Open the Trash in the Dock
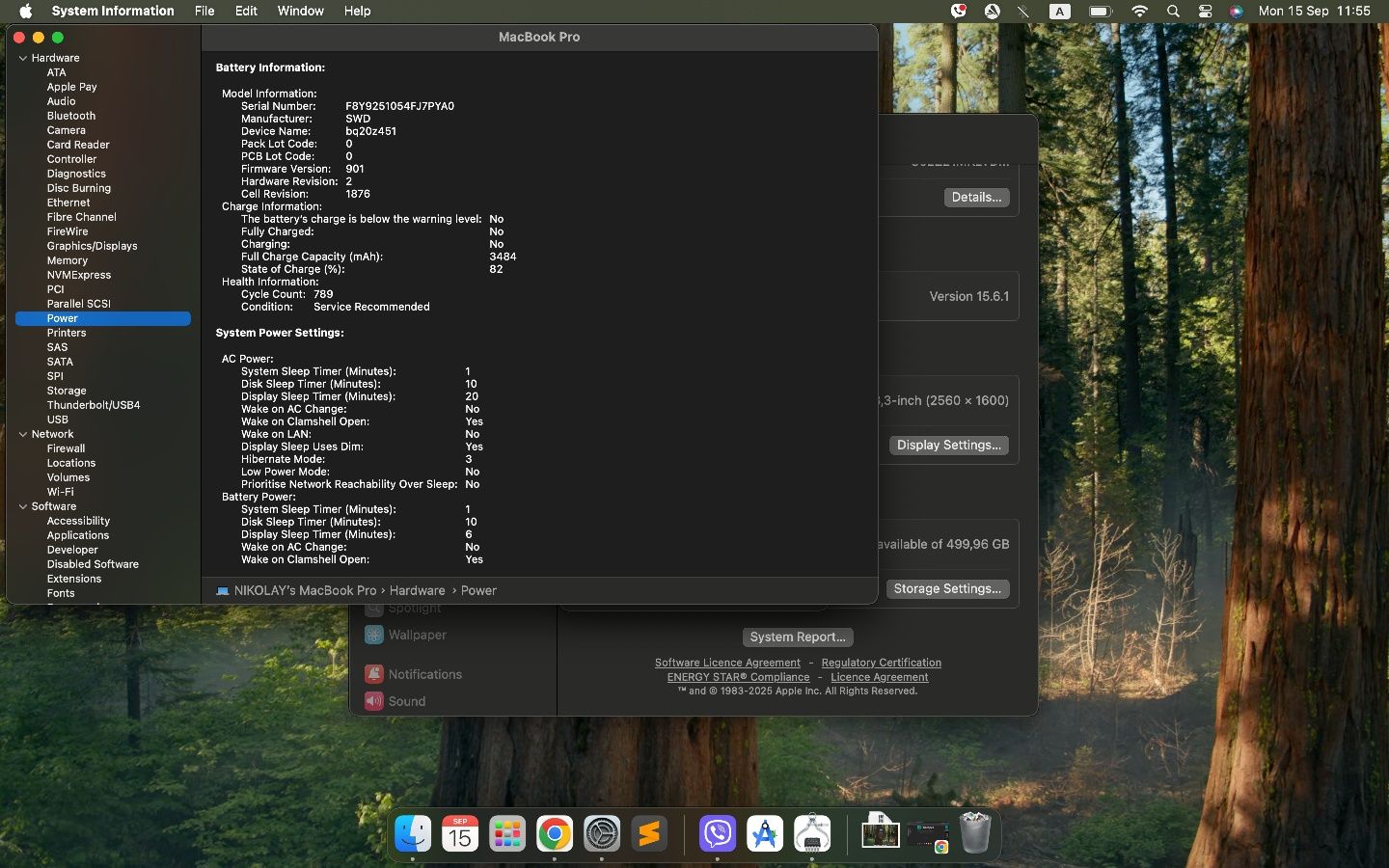Viewport: 1389px width, 868px height. (x=975, y=834)
